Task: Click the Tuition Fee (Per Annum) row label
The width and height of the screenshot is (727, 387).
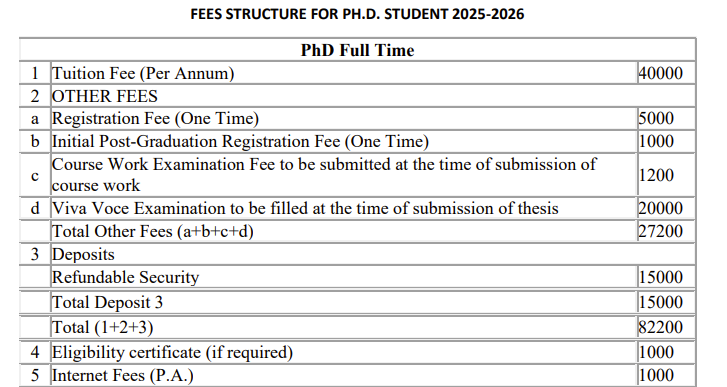Action: [143, 73]
